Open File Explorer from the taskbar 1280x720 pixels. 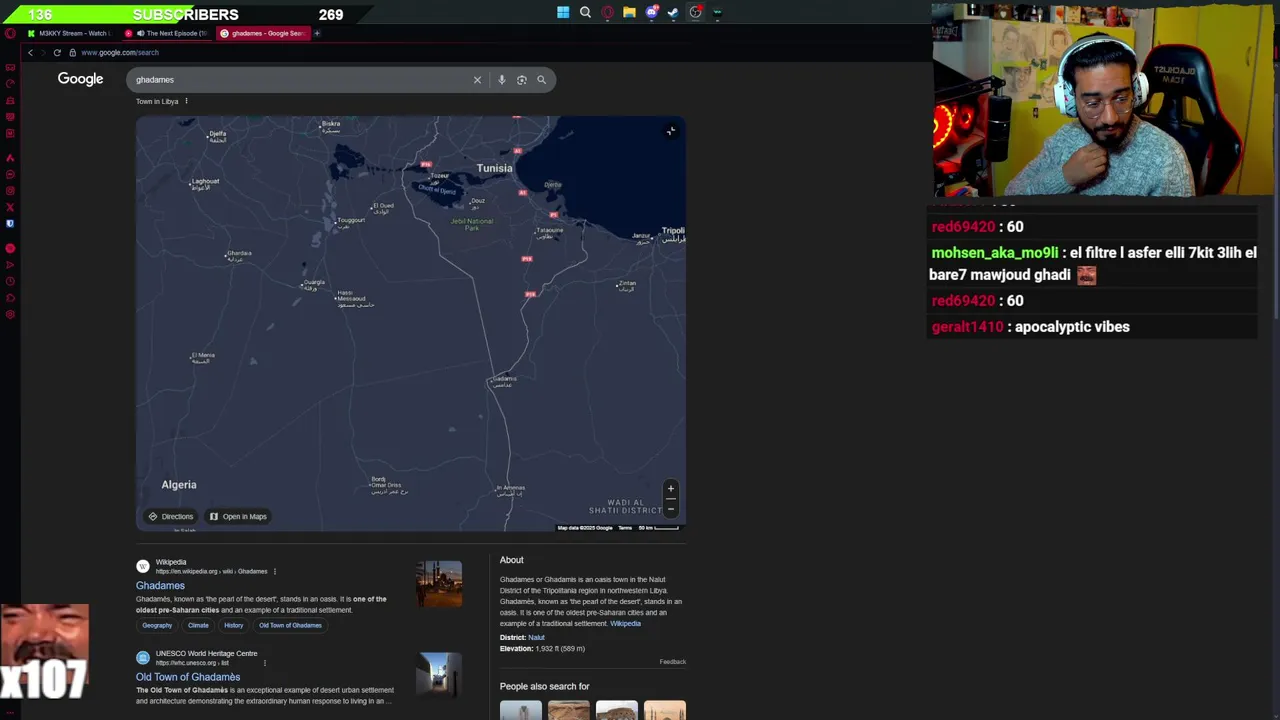point(629,13)
